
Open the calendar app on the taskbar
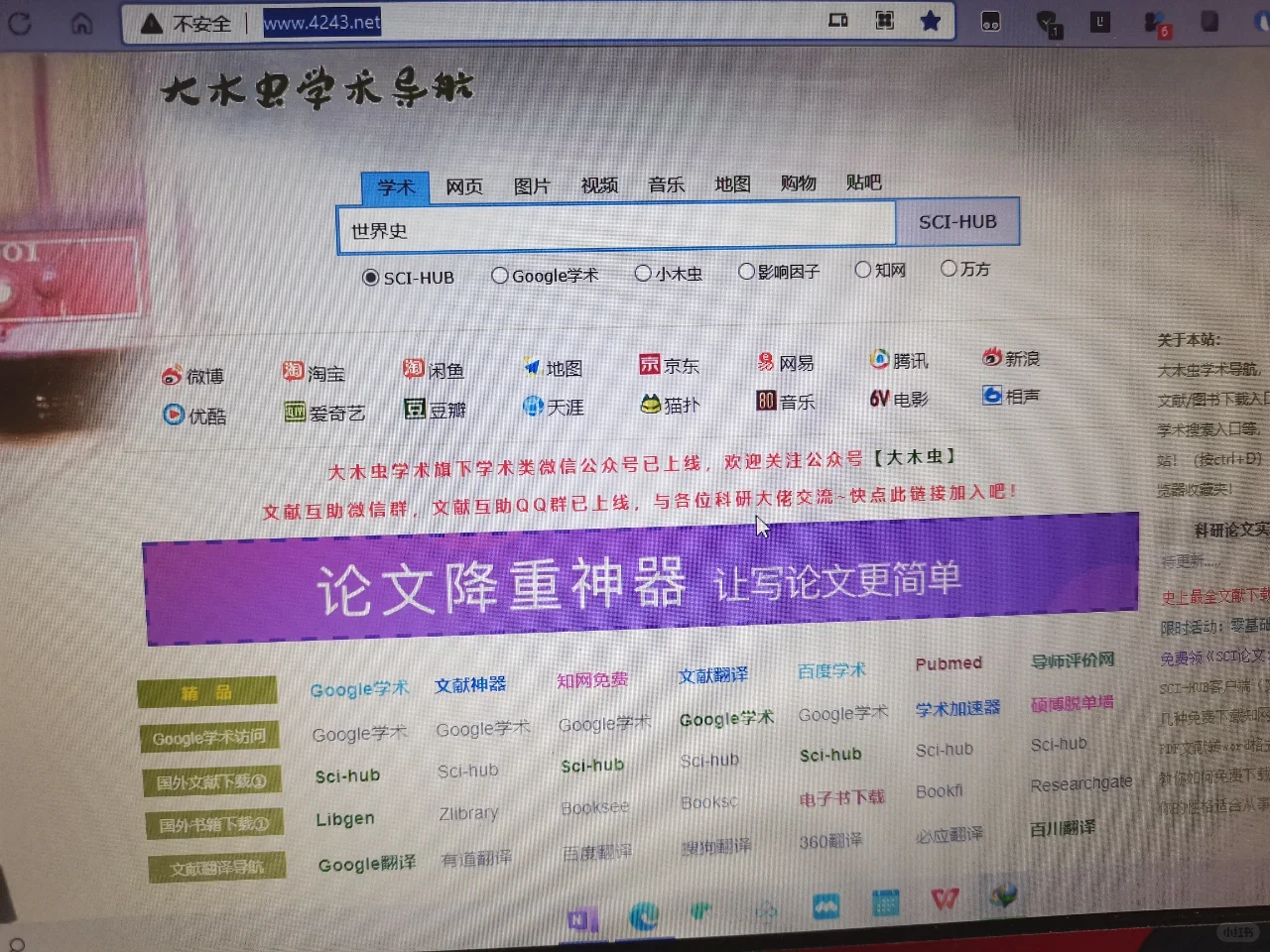pyautogui.click(x=886, y=902)
